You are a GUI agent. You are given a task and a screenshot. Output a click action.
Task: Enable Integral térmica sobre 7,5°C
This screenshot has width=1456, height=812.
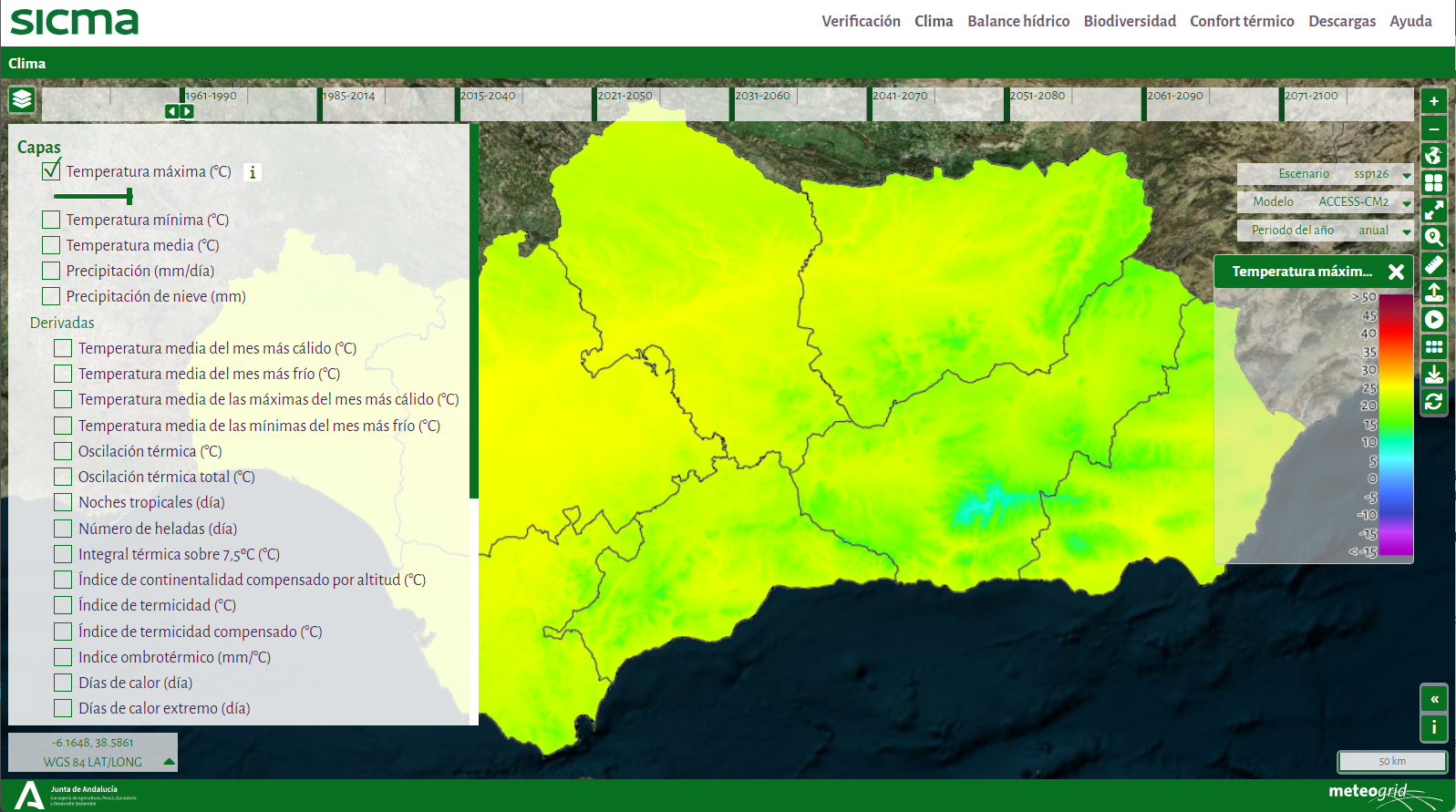[x=63, y=554]
